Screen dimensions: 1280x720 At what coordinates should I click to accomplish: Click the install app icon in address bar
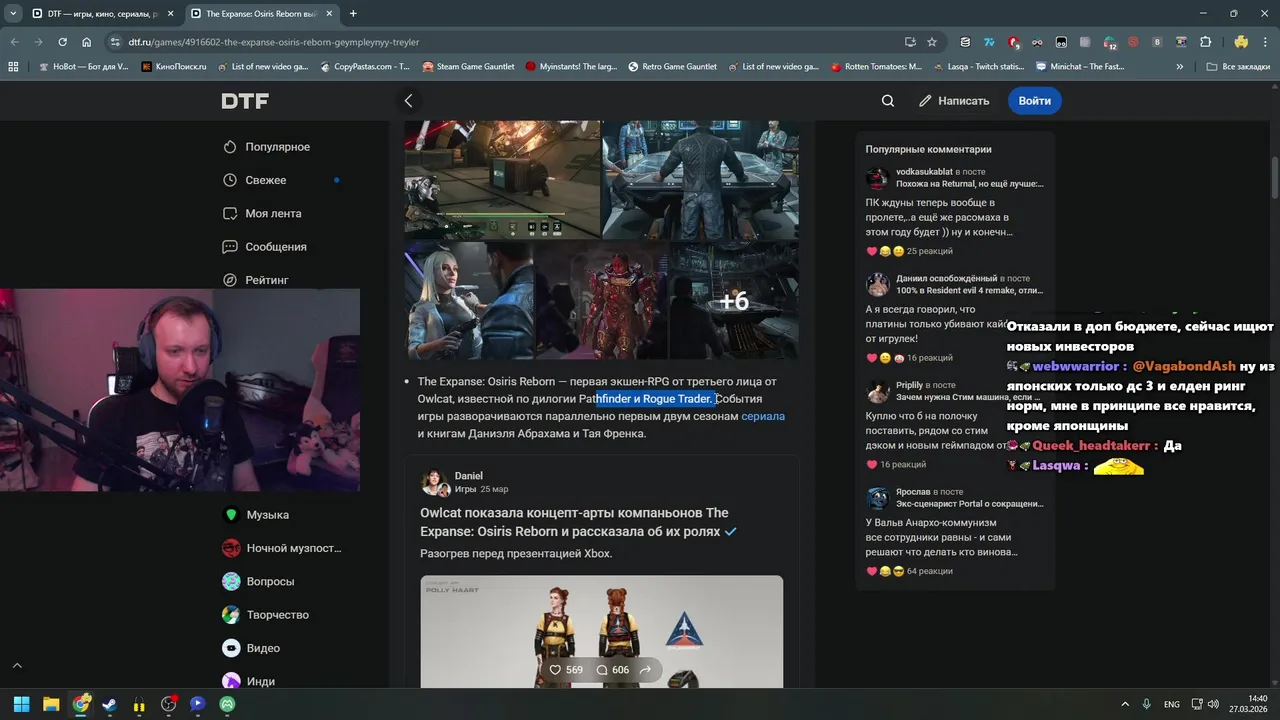(x=909, y=42)
